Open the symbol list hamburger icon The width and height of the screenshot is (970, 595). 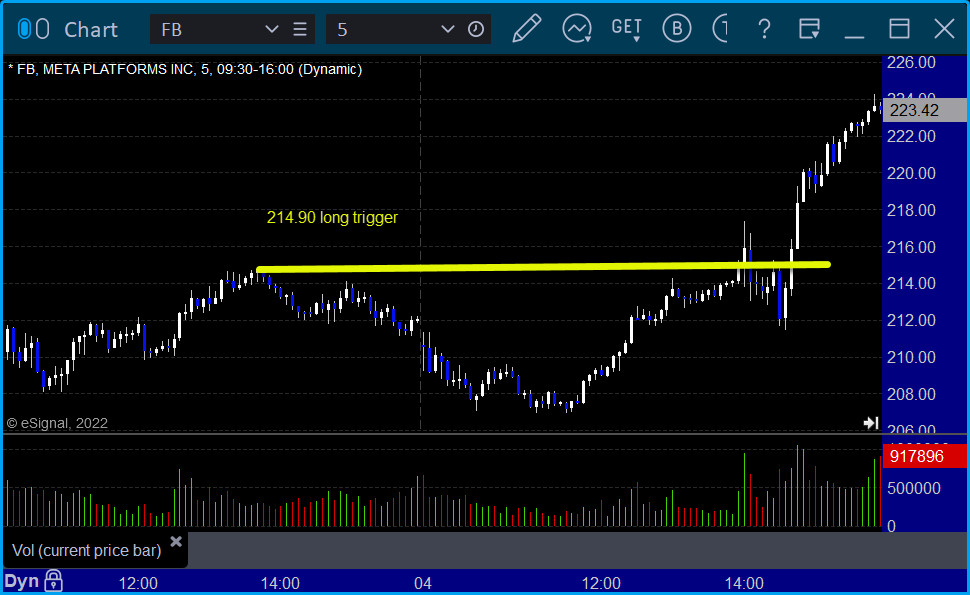click(x=300, y=29)
